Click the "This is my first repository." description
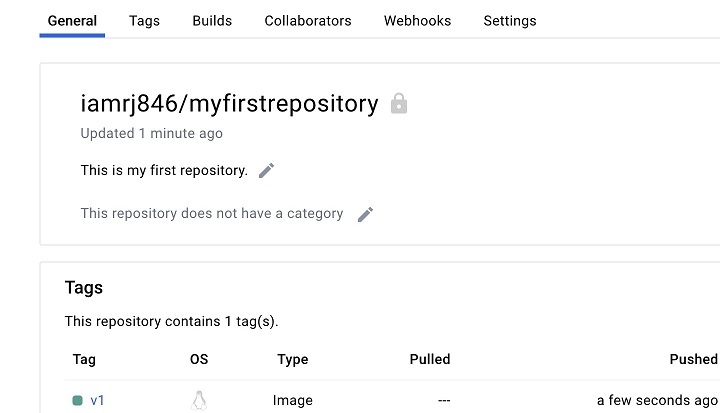The image size is (720, 413). point(164,170)
